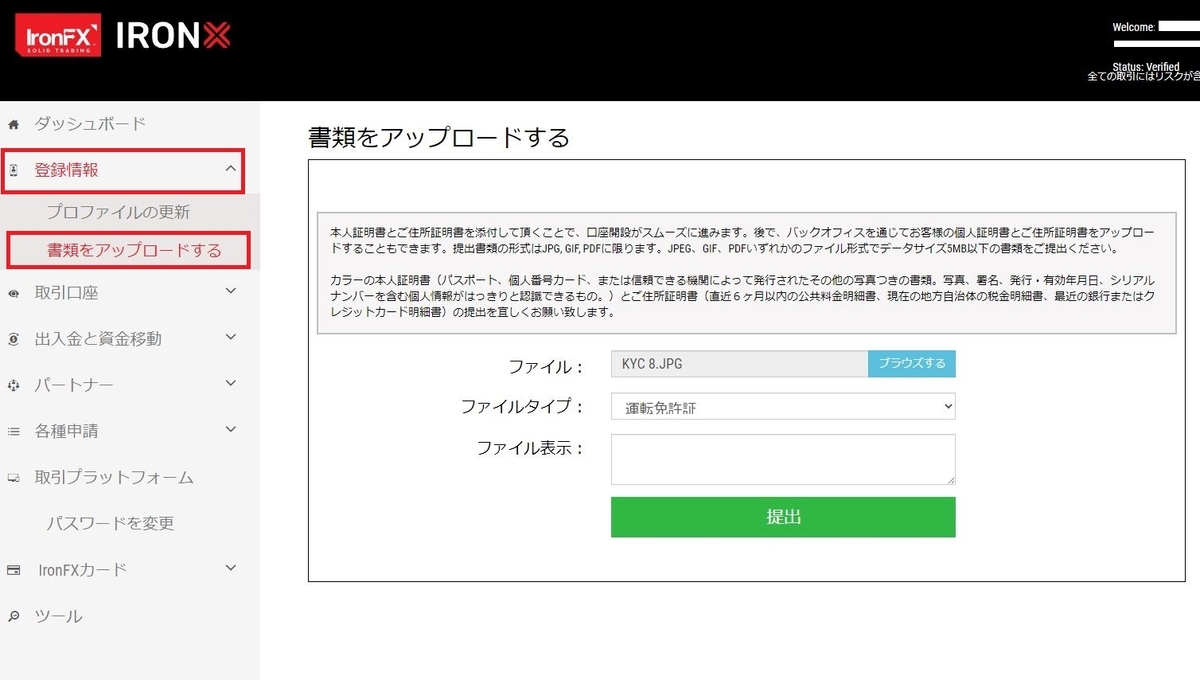1200x680 pixels.
Task: Select 書類をアップロードする in the sidebar
Action: click(134, 250)
